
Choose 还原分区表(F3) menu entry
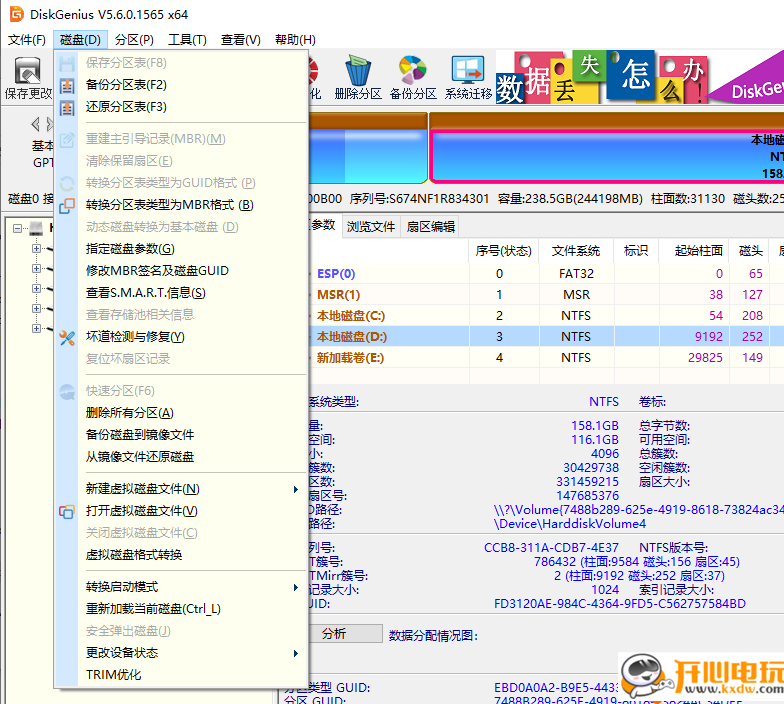tap(181, 107)
